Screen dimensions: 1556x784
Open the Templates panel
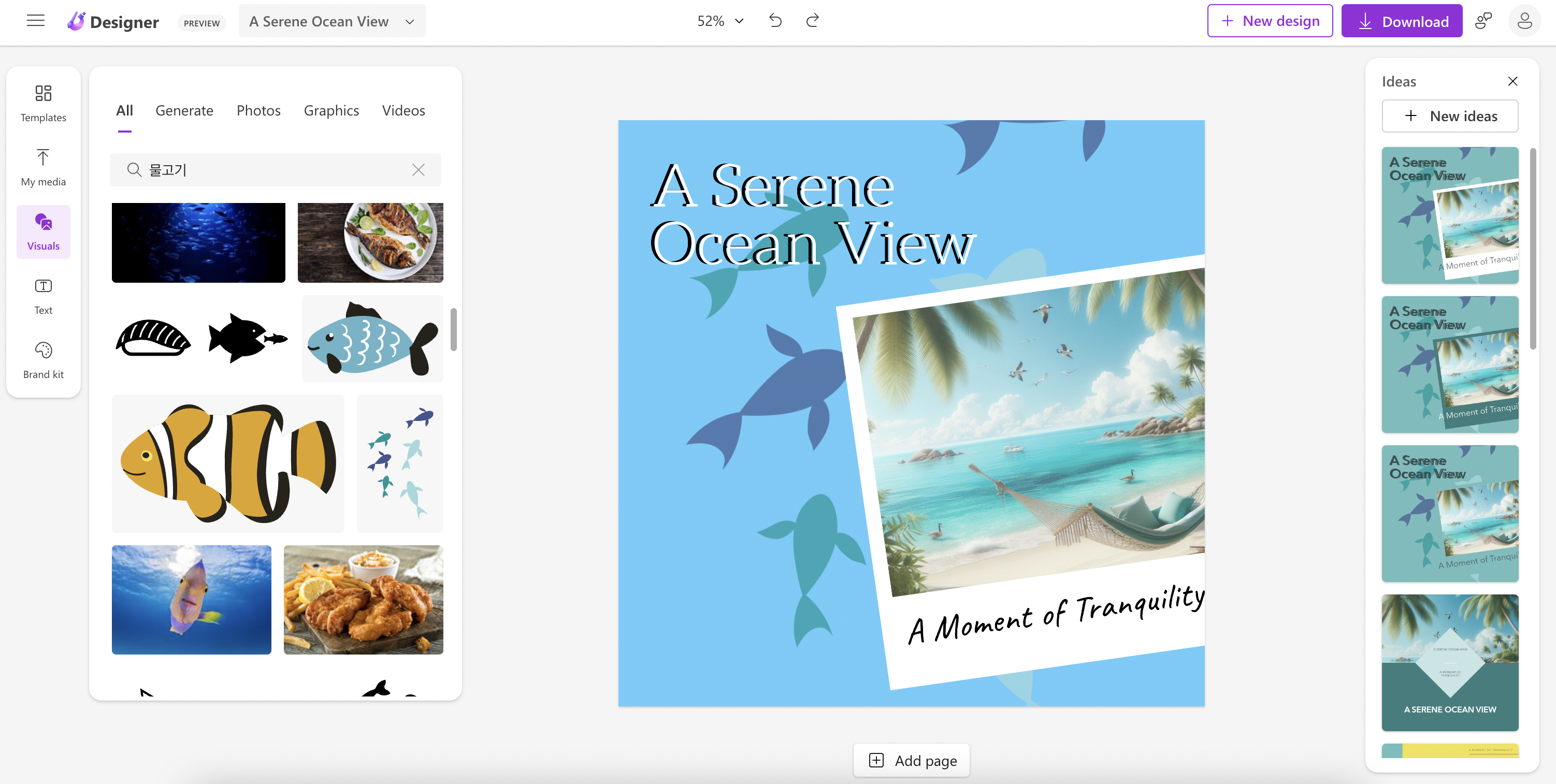tap(43, 103)
